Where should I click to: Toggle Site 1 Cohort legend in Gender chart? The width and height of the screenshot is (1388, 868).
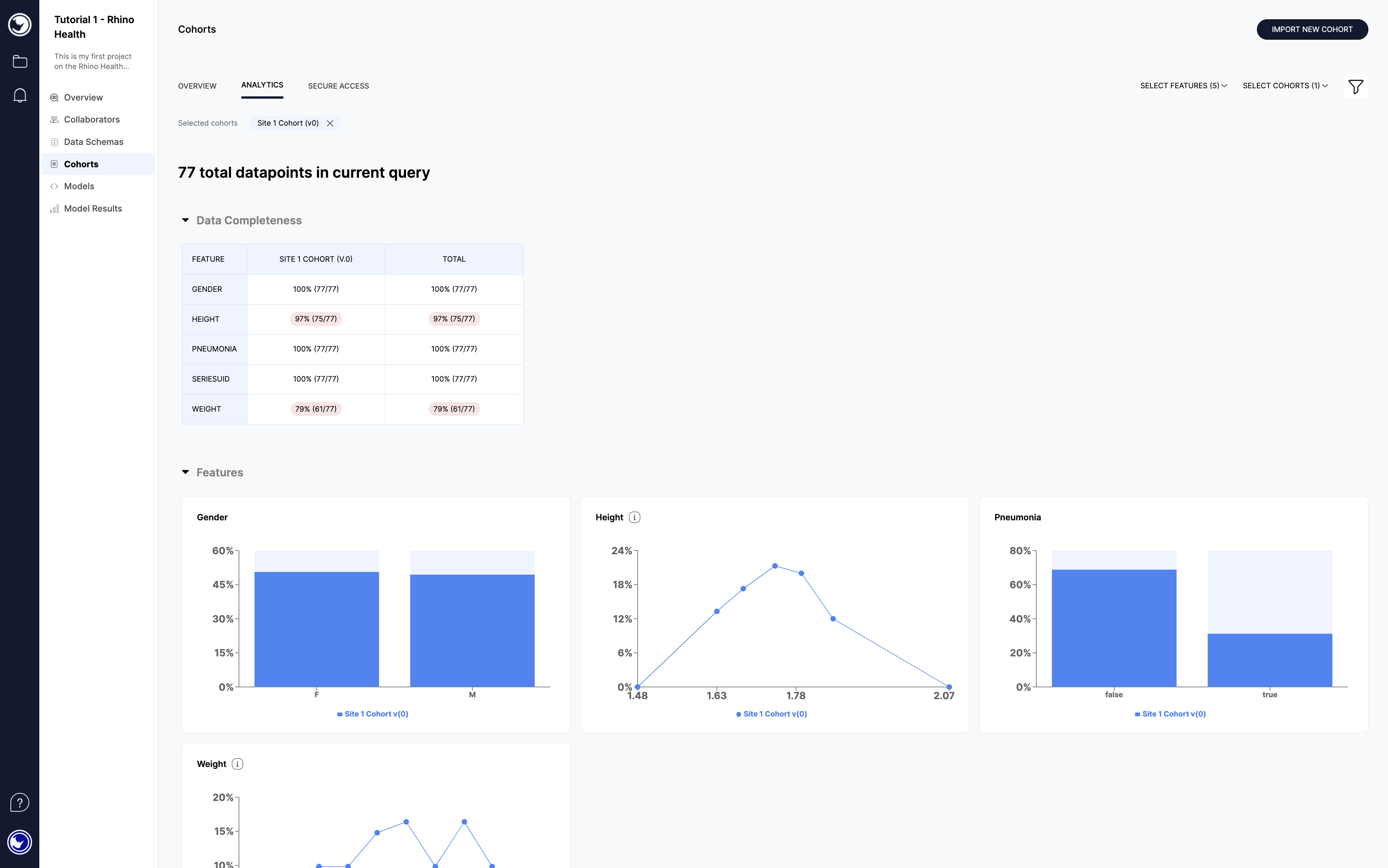coord(373,714)
